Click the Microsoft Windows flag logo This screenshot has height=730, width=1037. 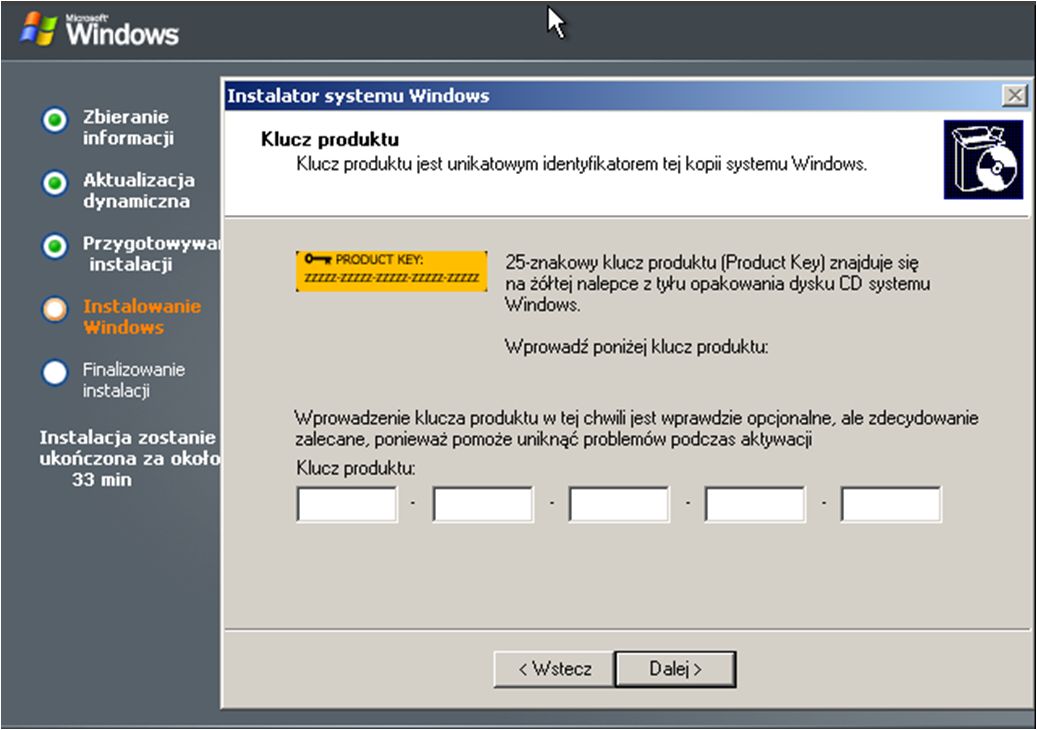39,28
